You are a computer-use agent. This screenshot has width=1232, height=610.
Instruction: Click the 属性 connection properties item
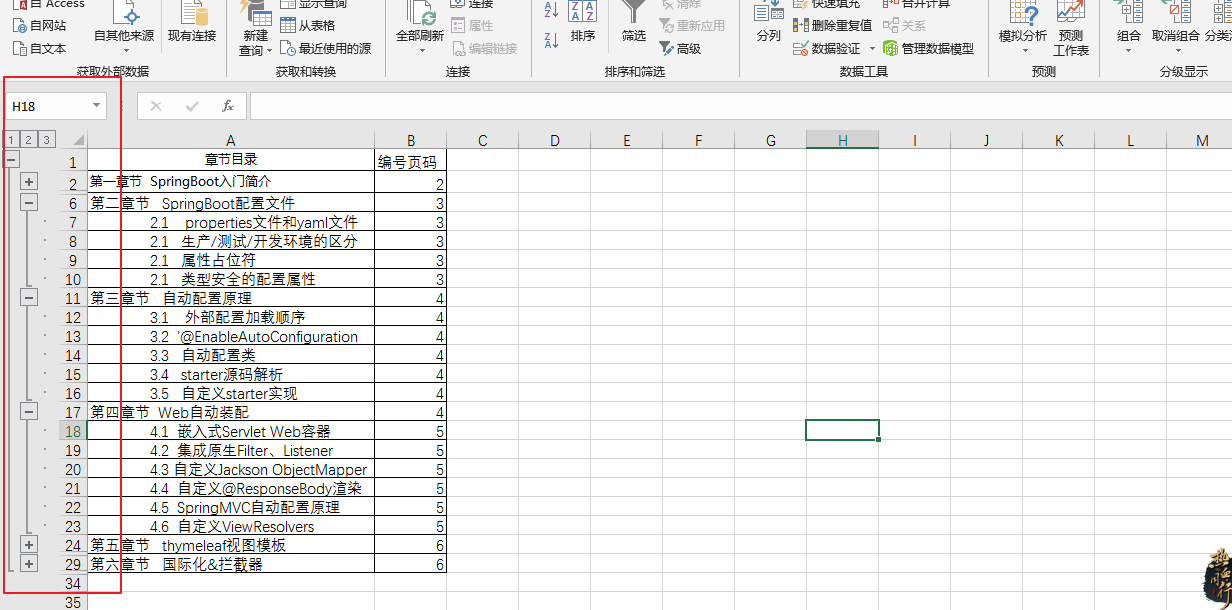(x=473, y=26)
